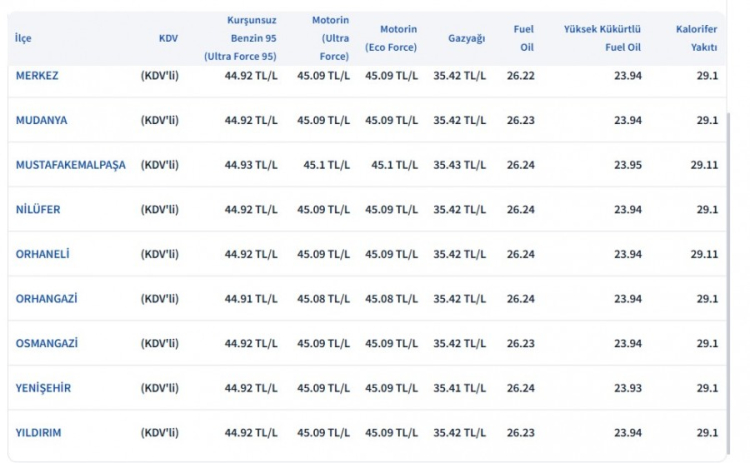Select the Gazyağı column header
Image resolution: width=750 pixels, height=463 pixels.
pos(467,38)
